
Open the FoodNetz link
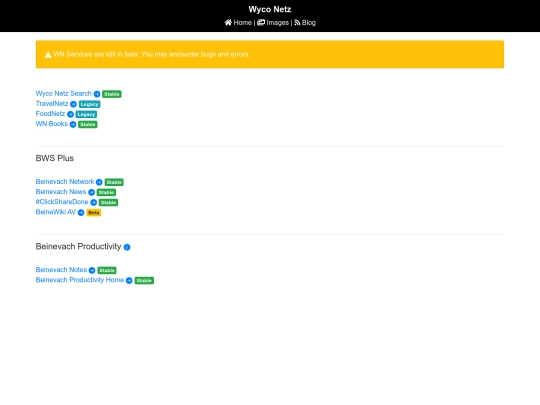pos(50,114)
